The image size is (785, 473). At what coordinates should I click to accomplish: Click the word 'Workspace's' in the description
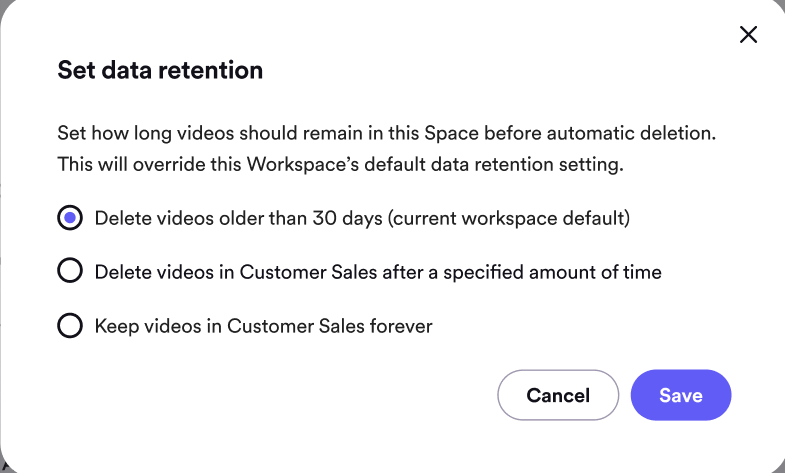tap(303, 164)
